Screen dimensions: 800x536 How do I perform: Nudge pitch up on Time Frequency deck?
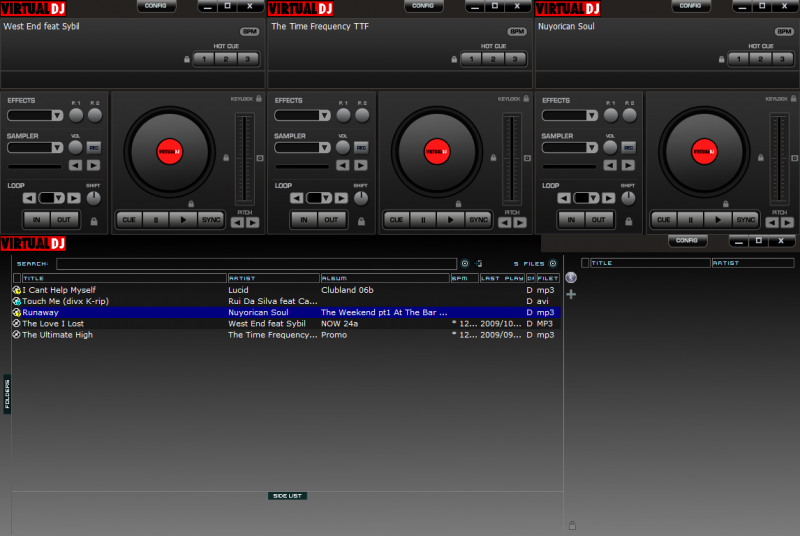pos(520,222)
